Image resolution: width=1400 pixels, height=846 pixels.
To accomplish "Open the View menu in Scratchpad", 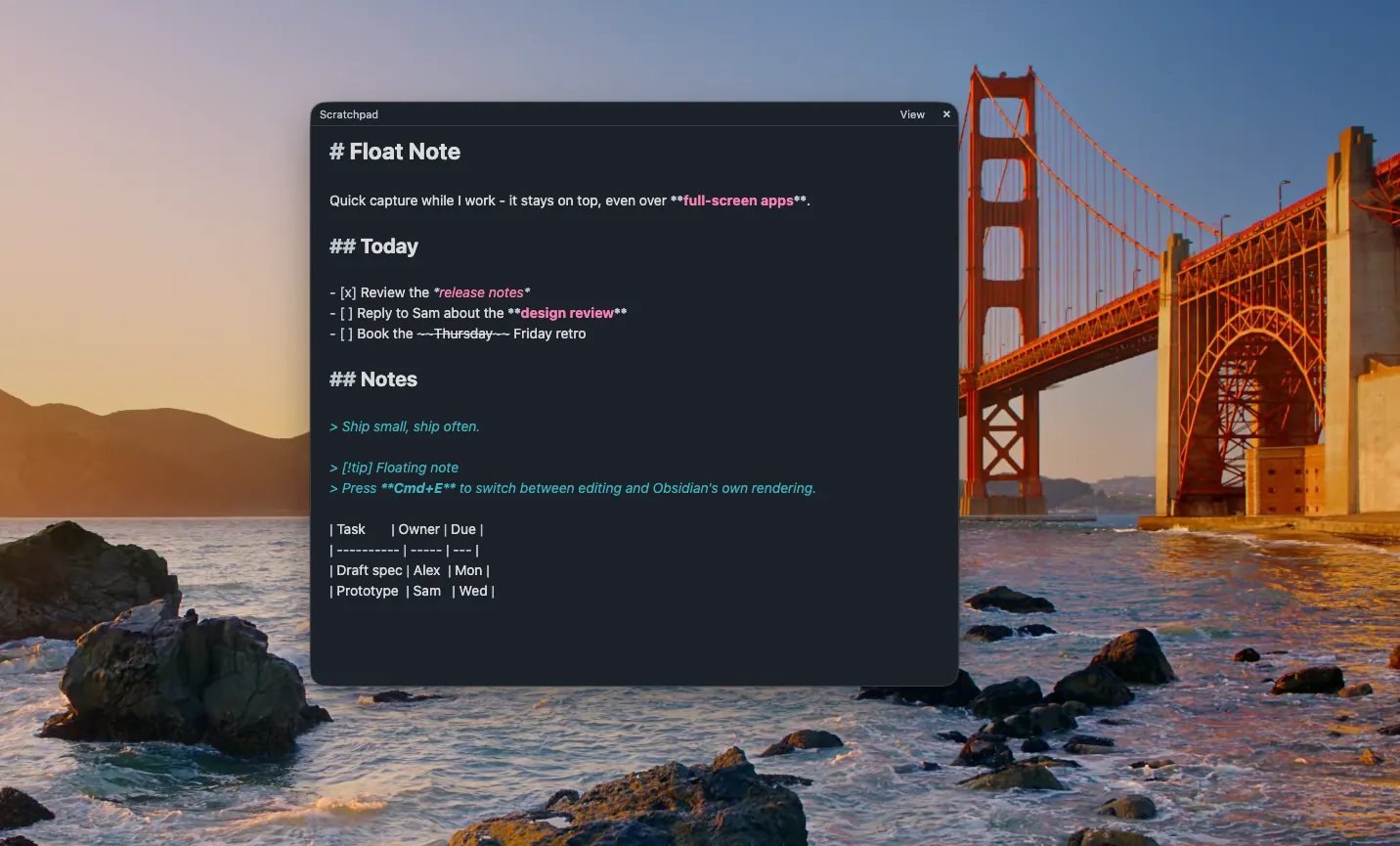I will click(912, 114).
